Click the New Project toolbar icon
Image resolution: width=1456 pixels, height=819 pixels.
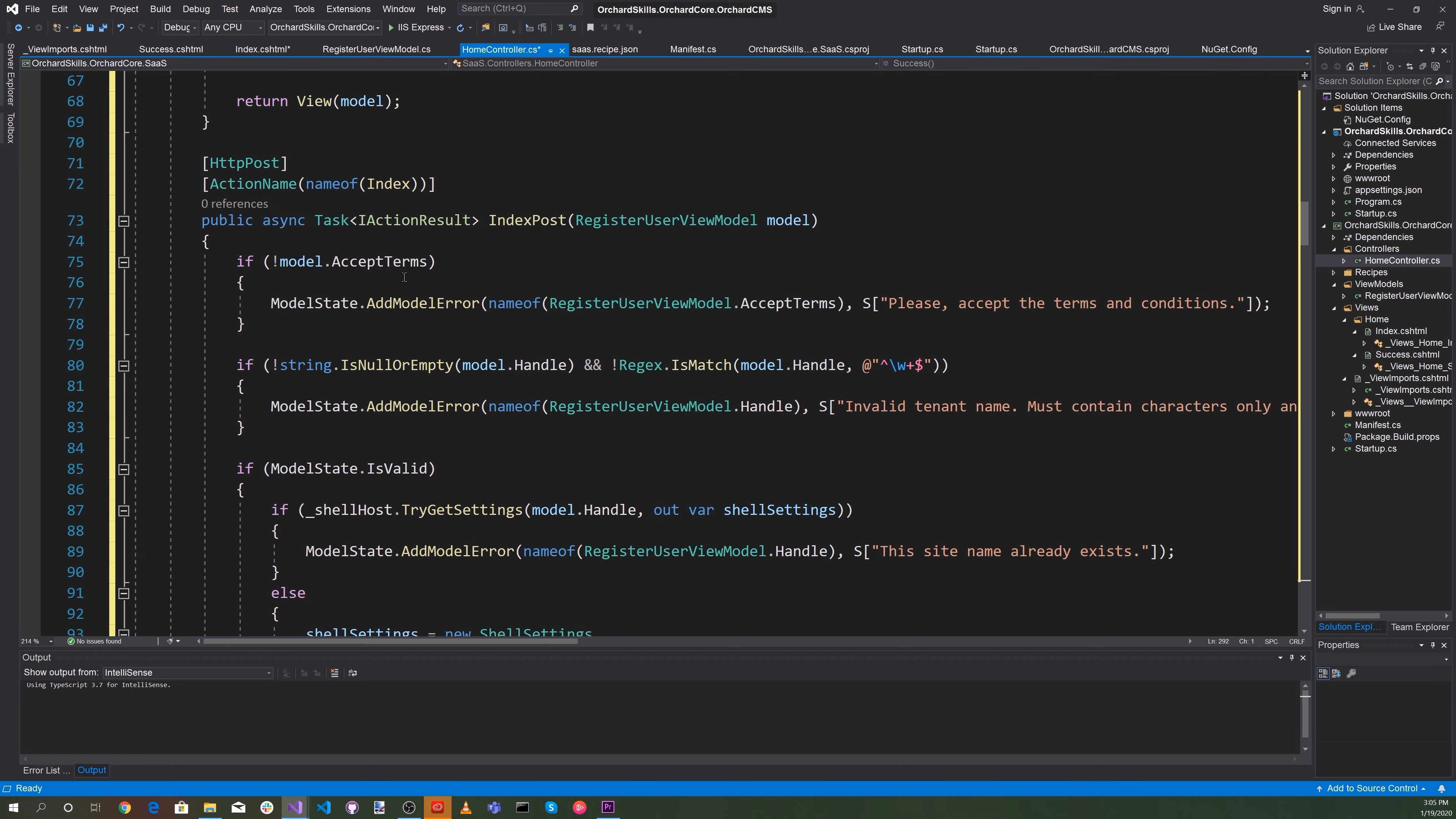(56, 28)
